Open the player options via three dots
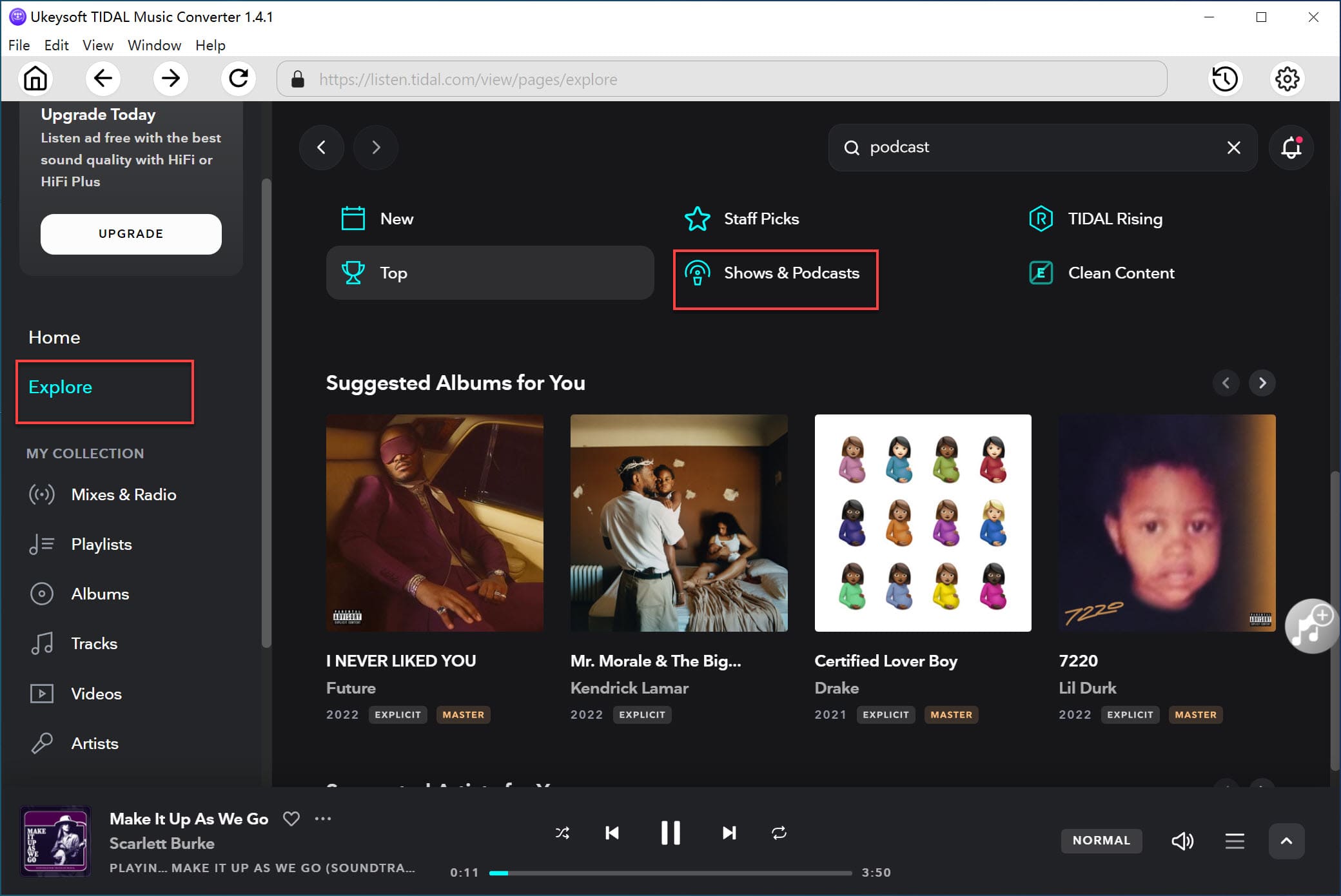Image resolution: width=1341 pixels, height=896 pixels. 324,819
